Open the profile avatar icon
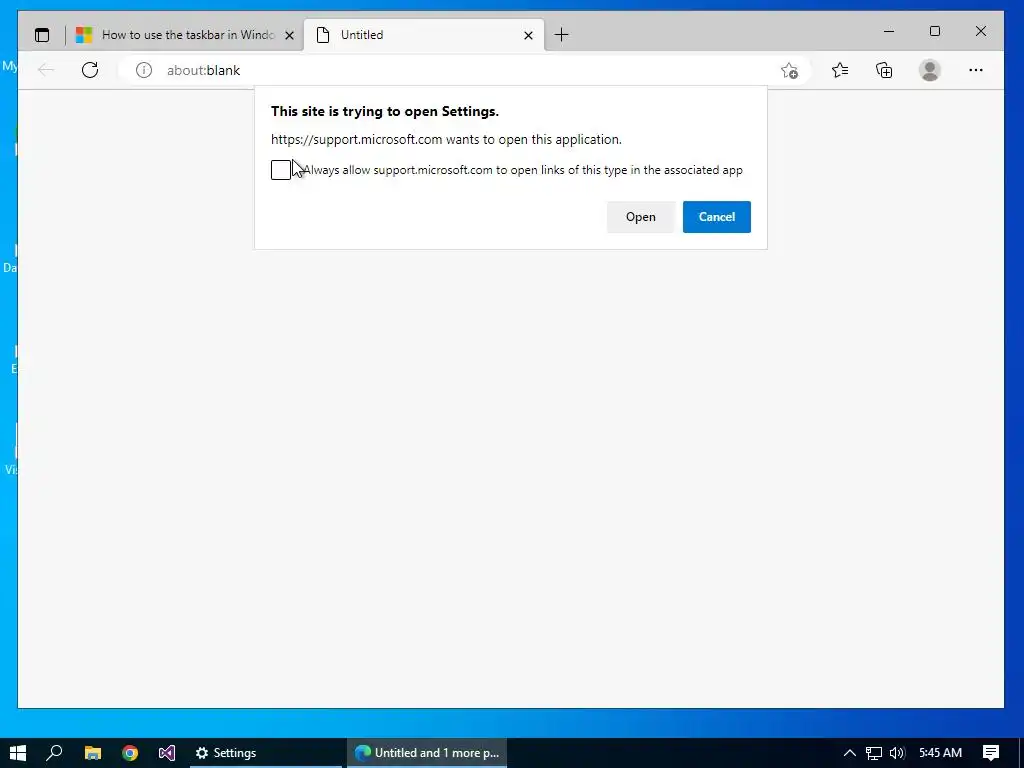Screen dimensions: 1024x768 pyautogui.click(x=929, y=70)
